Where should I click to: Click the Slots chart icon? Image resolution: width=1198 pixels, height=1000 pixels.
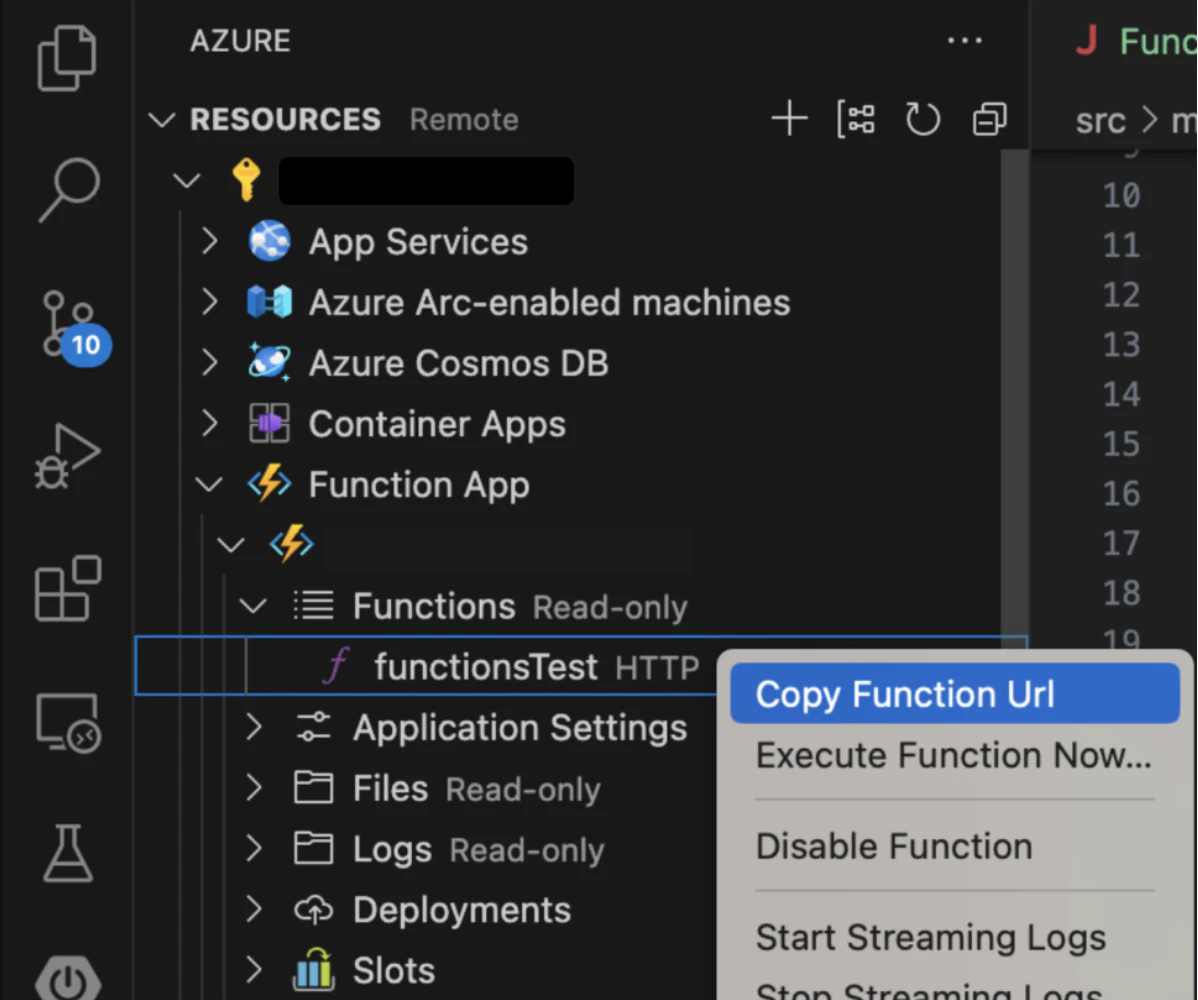pyautogui.click(x=313, y=969)
